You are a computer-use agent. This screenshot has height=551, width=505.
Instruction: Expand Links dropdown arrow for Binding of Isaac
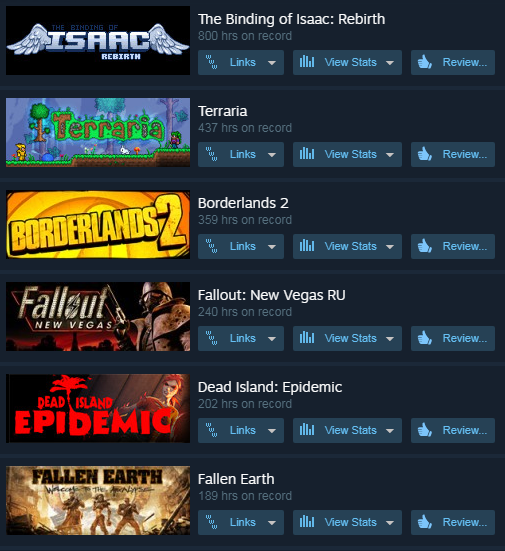click(x=271, y=63)
